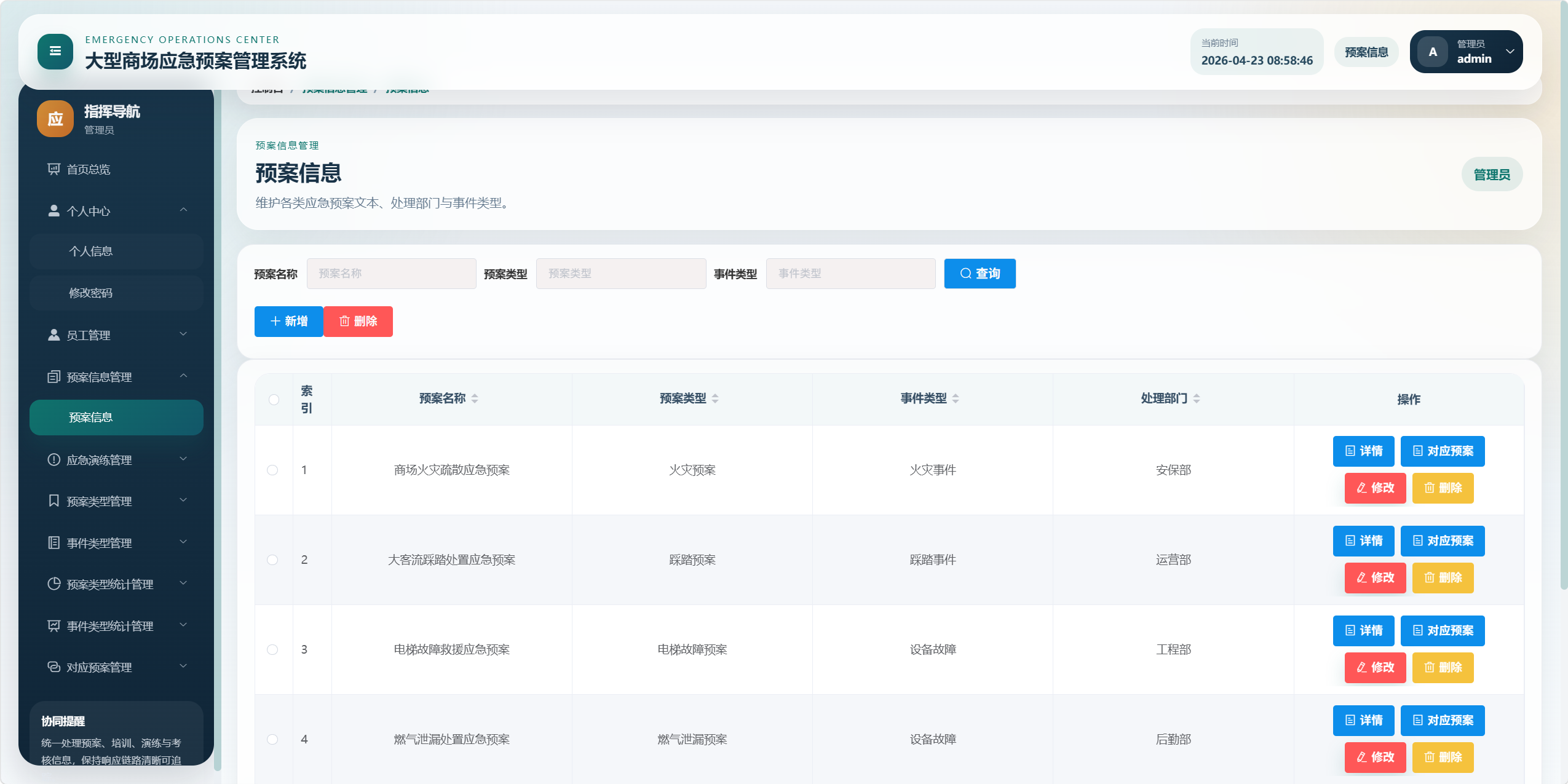Check the row 3 电梯故障救援应急预案 checkbox
Screen dimensions: 1568x784
coord(272,649)
